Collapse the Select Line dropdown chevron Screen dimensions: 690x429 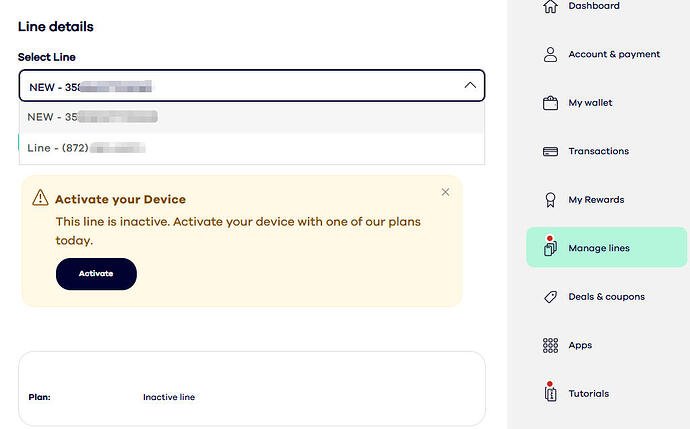[x=470, y=86]
